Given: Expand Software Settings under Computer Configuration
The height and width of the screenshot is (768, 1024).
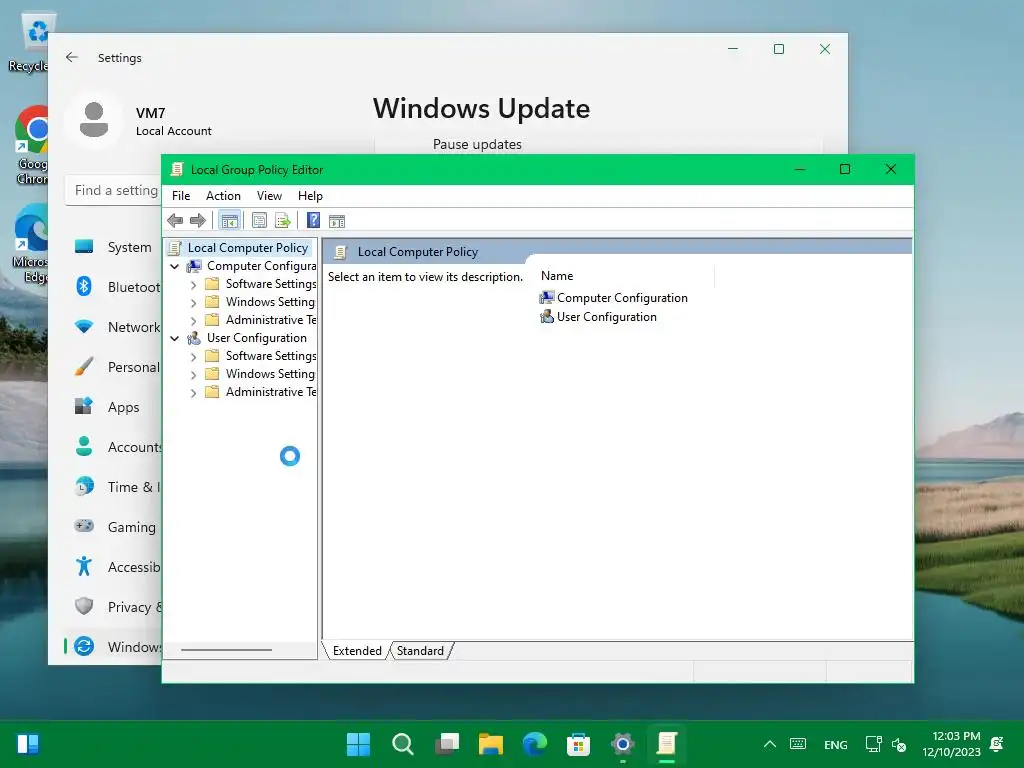Looking at the screenshot, I should click(x=193, y=285).
